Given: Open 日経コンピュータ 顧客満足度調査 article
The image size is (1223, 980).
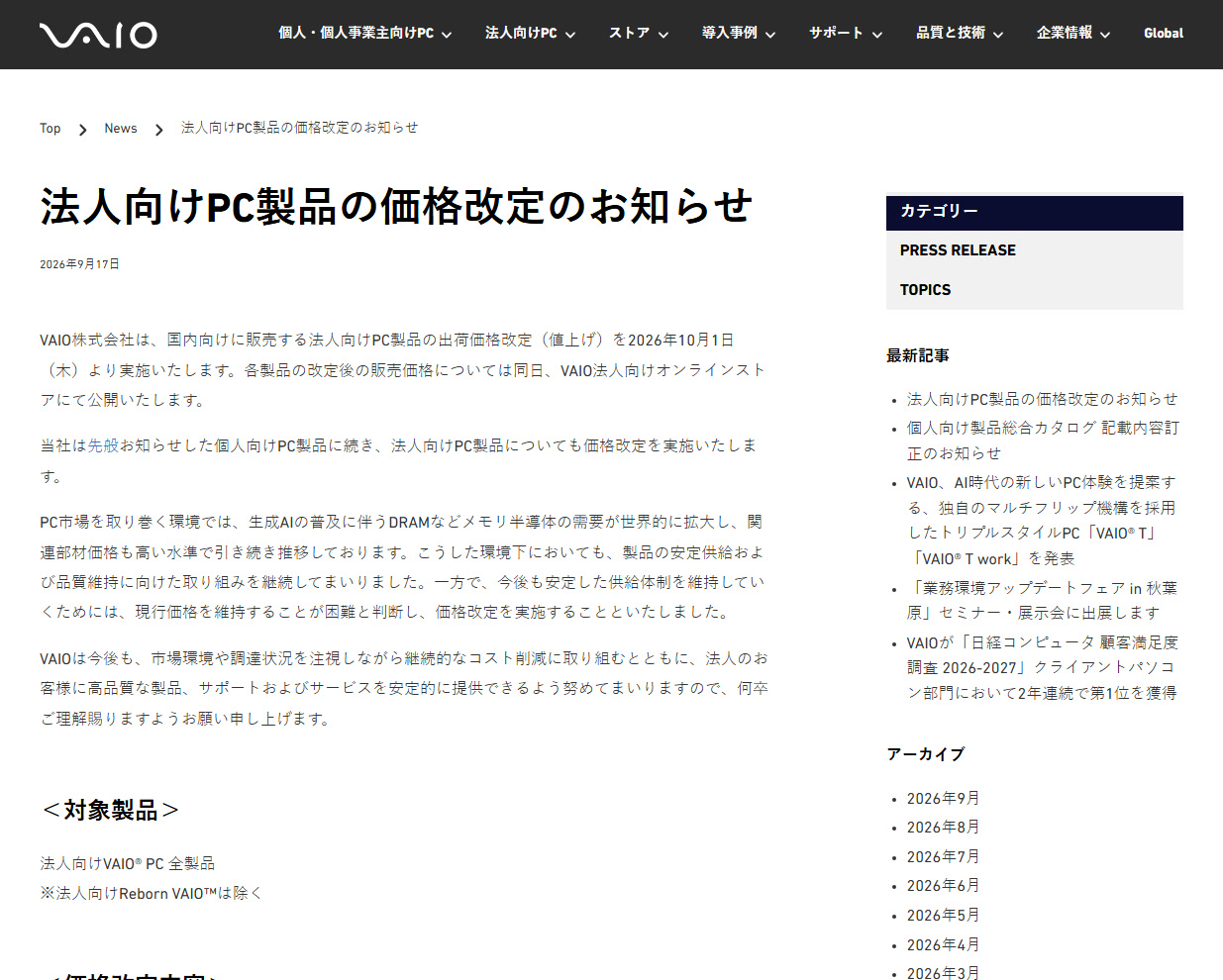Looking at the screenshot, I should coord(1042,667).
